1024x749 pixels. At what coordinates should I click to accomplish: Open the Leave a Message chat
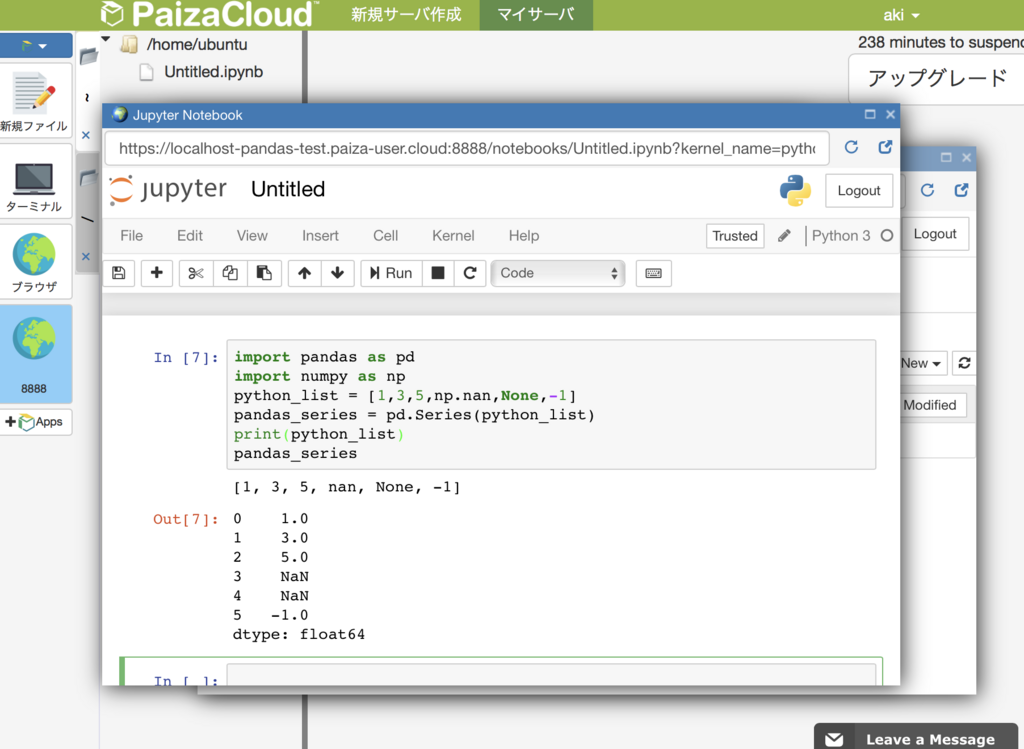click(916, 739)
